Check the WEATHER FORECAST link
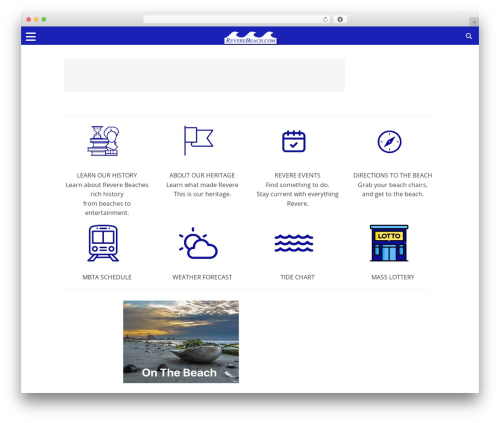The width and height of the screenshot is (500, 423). coord(202,277)
